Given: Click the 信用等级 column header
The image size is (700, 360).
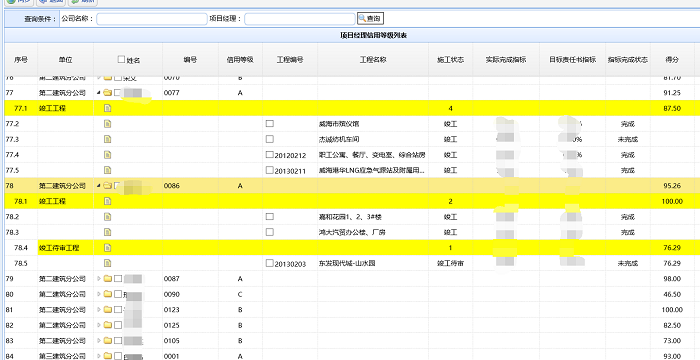Looking at the screenshot, I should tap(240, 59).
